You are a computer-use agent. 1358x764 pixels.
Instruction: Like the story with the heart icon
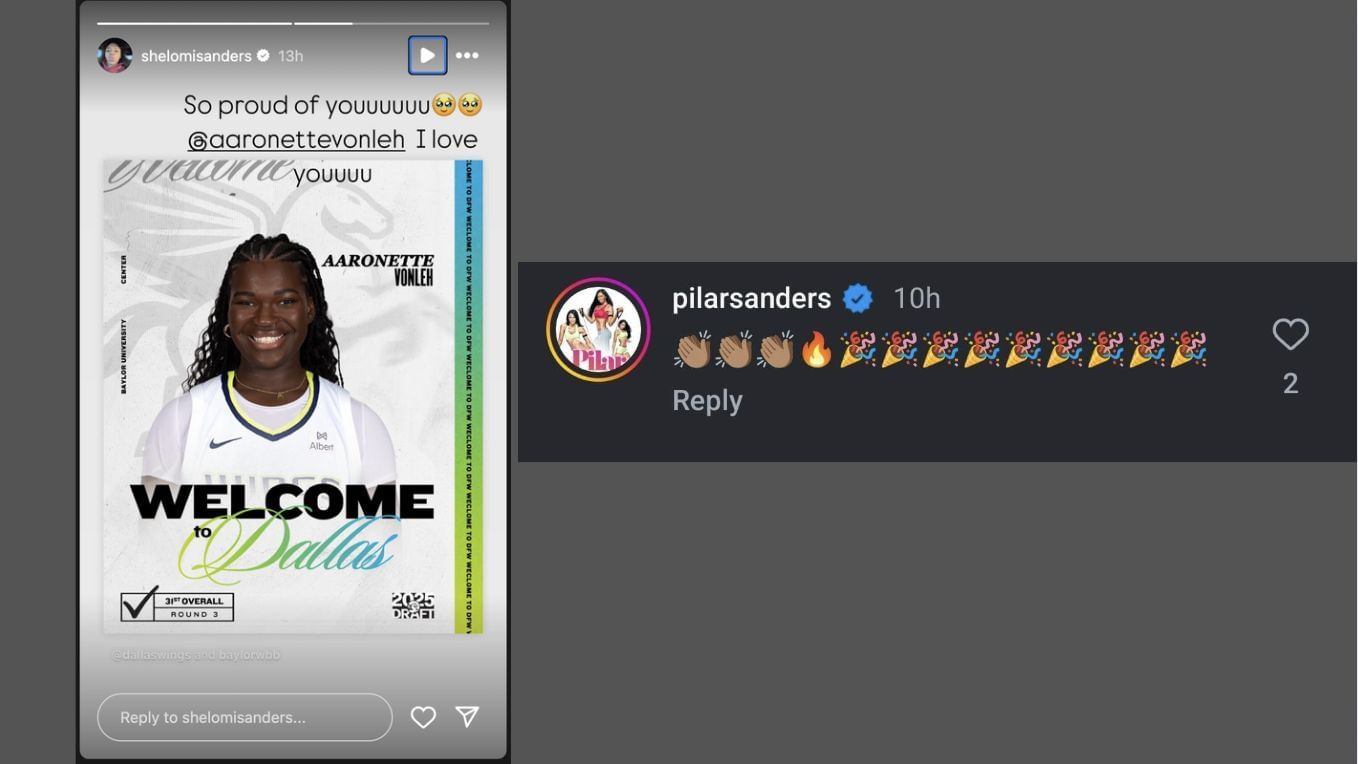point(423,717)
